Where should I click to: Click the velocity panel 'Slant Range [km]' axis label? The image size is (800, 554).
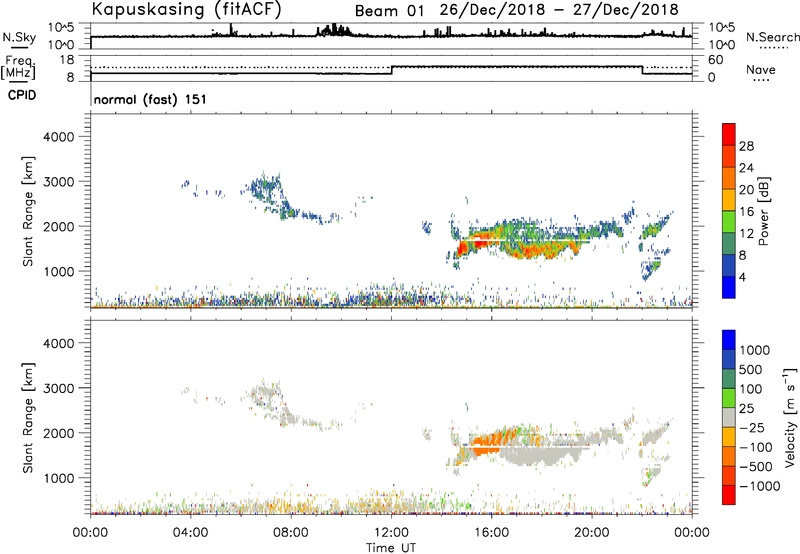pos(28,418)
